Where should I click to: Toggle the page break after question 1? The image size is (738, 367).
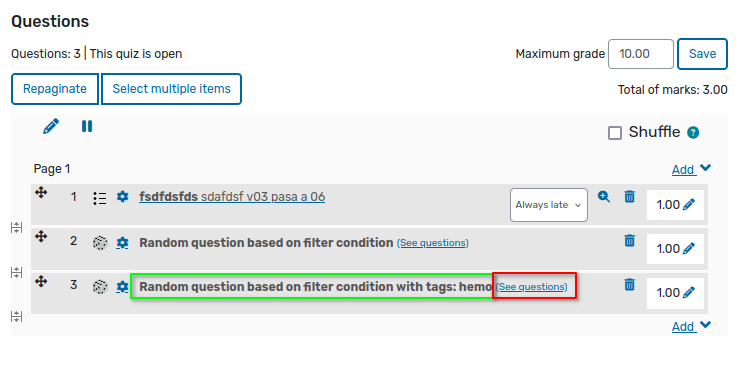[x=16, y=228]
